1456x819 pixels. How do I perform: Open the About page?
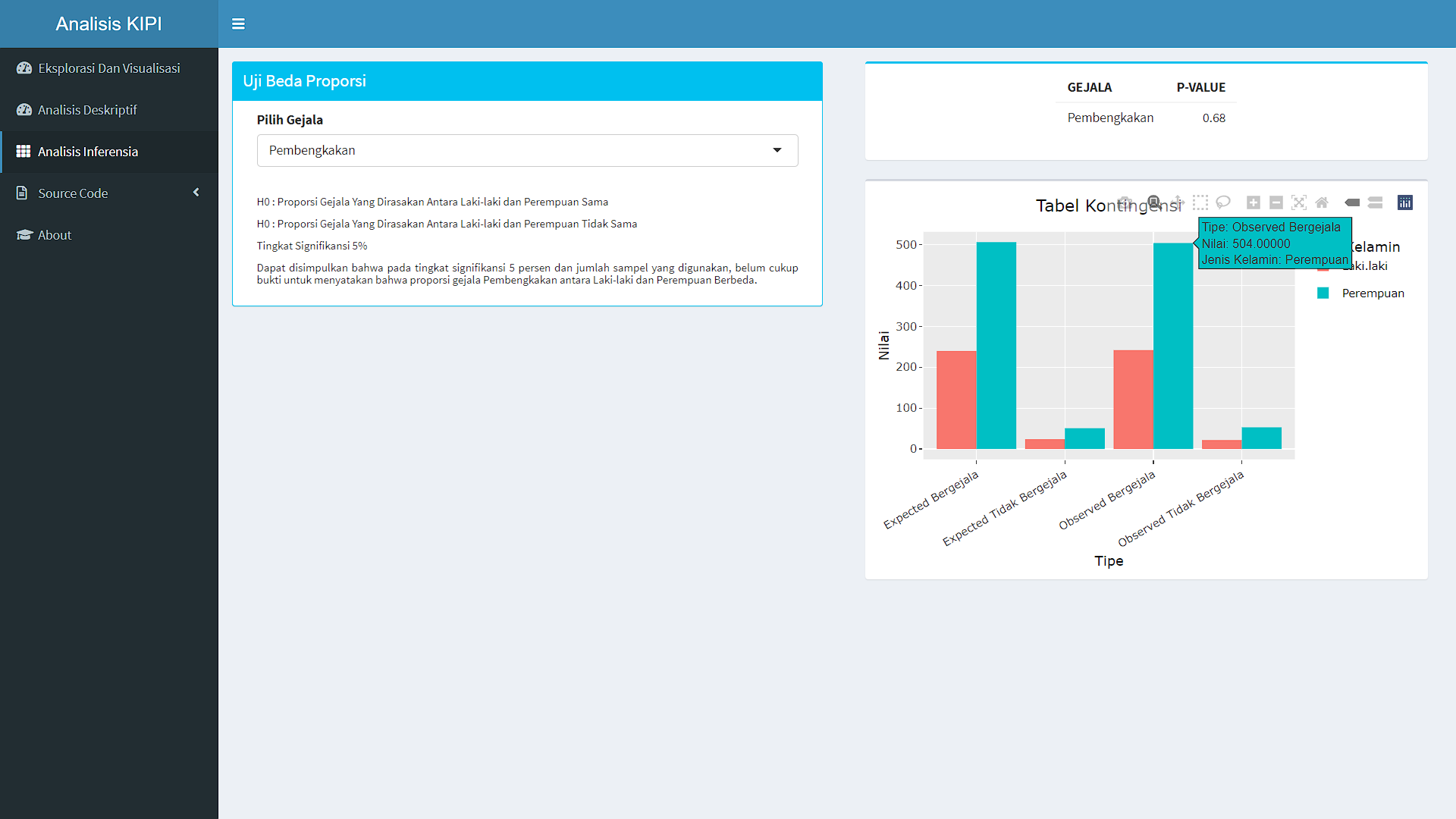109,235
